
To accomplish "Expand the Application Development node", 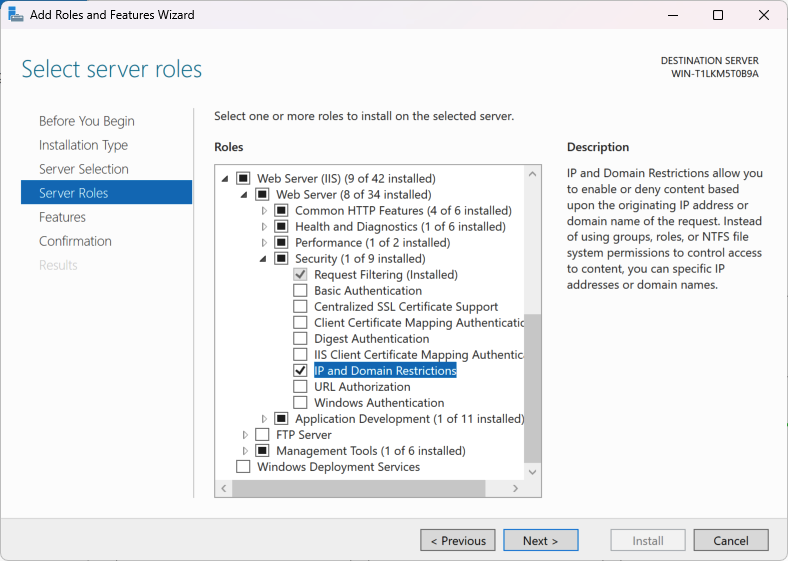I will click(264, 419).
